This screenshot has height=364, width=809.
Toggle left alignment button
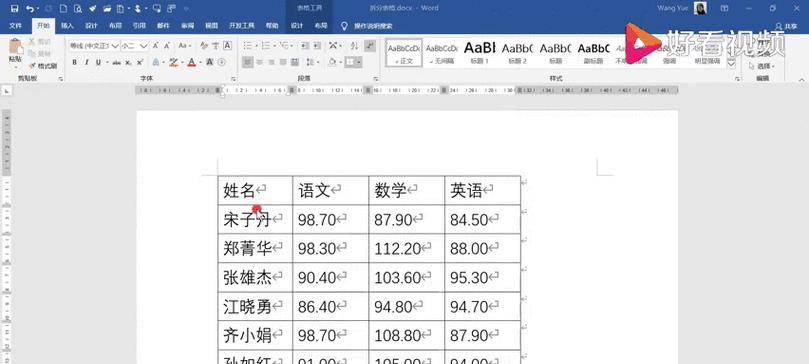(x=248, y=62)
